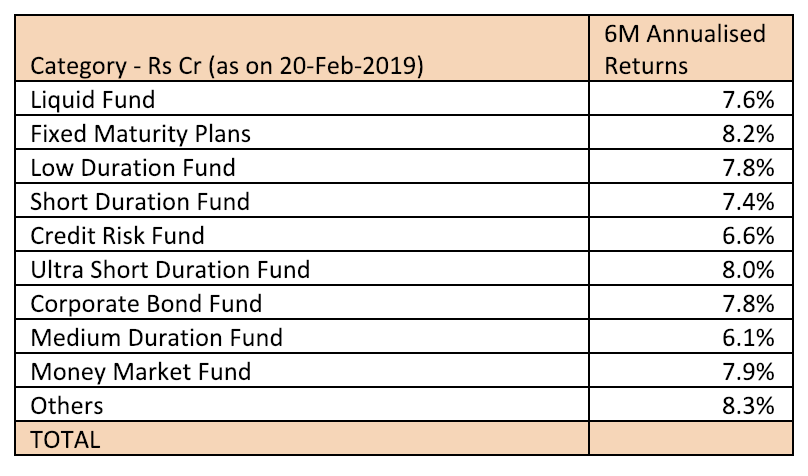This screenshot has width=808, height=476.
Task: Select the Fixed Maturity Plans cell
Action: click(x=140, y=133)
